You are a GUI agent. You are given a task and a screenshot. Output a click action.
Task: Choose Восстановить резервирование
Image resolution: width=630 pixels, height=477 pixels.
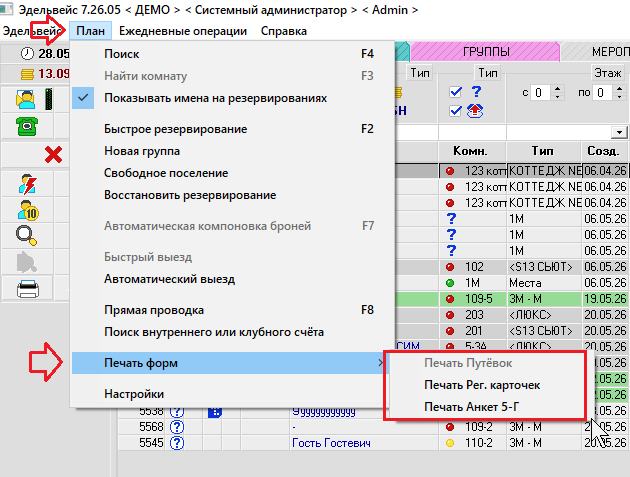click(x=232, y=195)
